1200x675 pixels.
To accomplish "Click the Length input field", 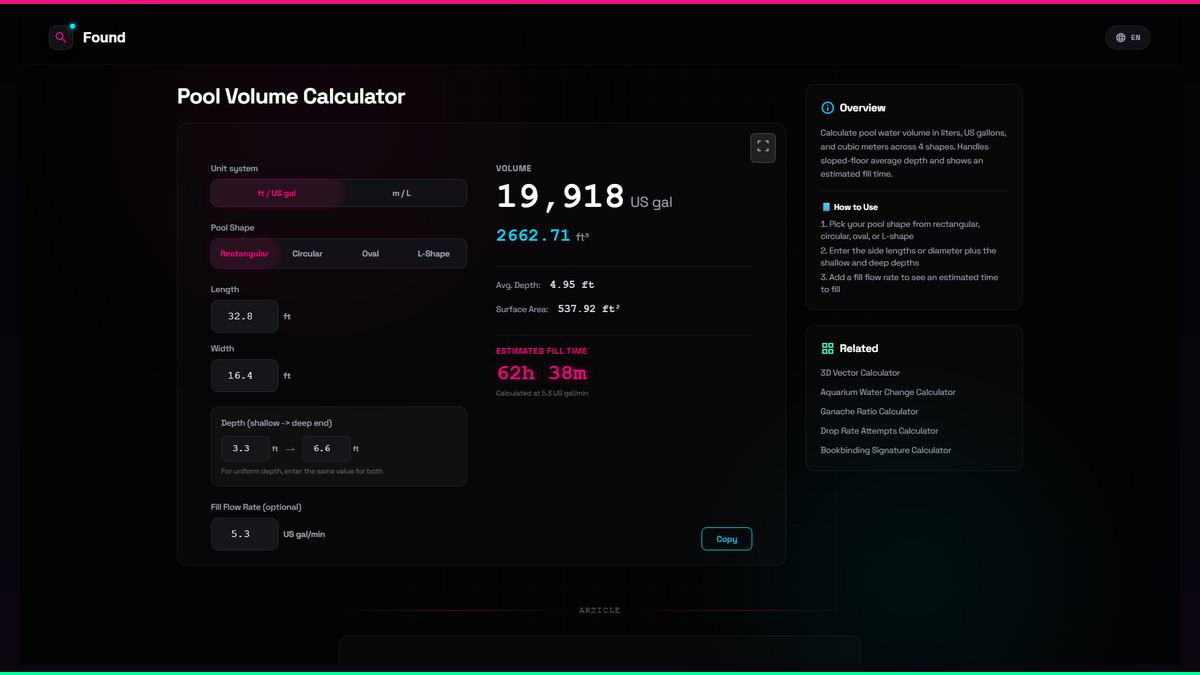I will pyautogui.click(x=244, y=316).
